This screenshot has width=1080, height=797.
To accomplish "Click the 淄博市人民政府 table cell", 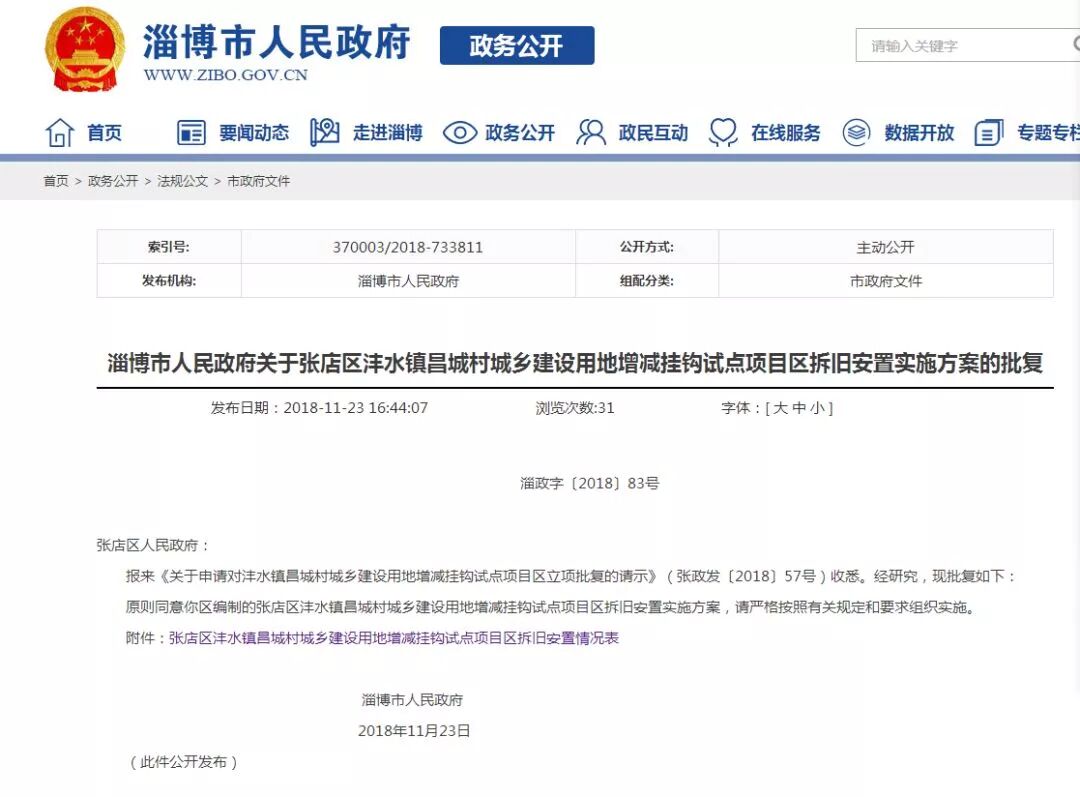I will tap(408, 281).
